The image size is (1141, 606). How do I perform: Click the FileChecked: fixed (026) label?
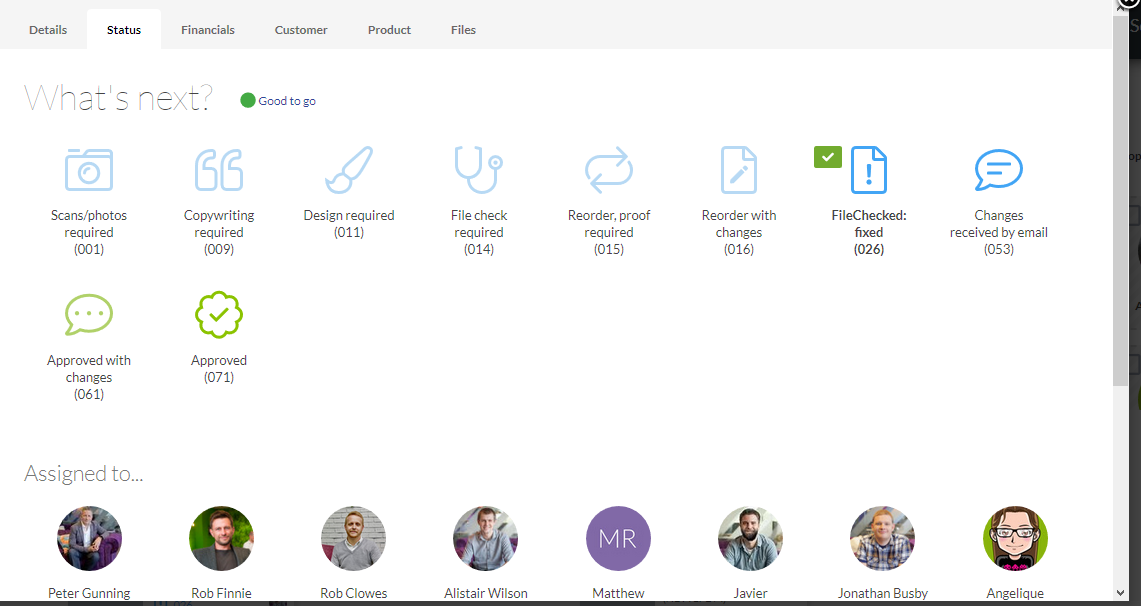(869, 232)
